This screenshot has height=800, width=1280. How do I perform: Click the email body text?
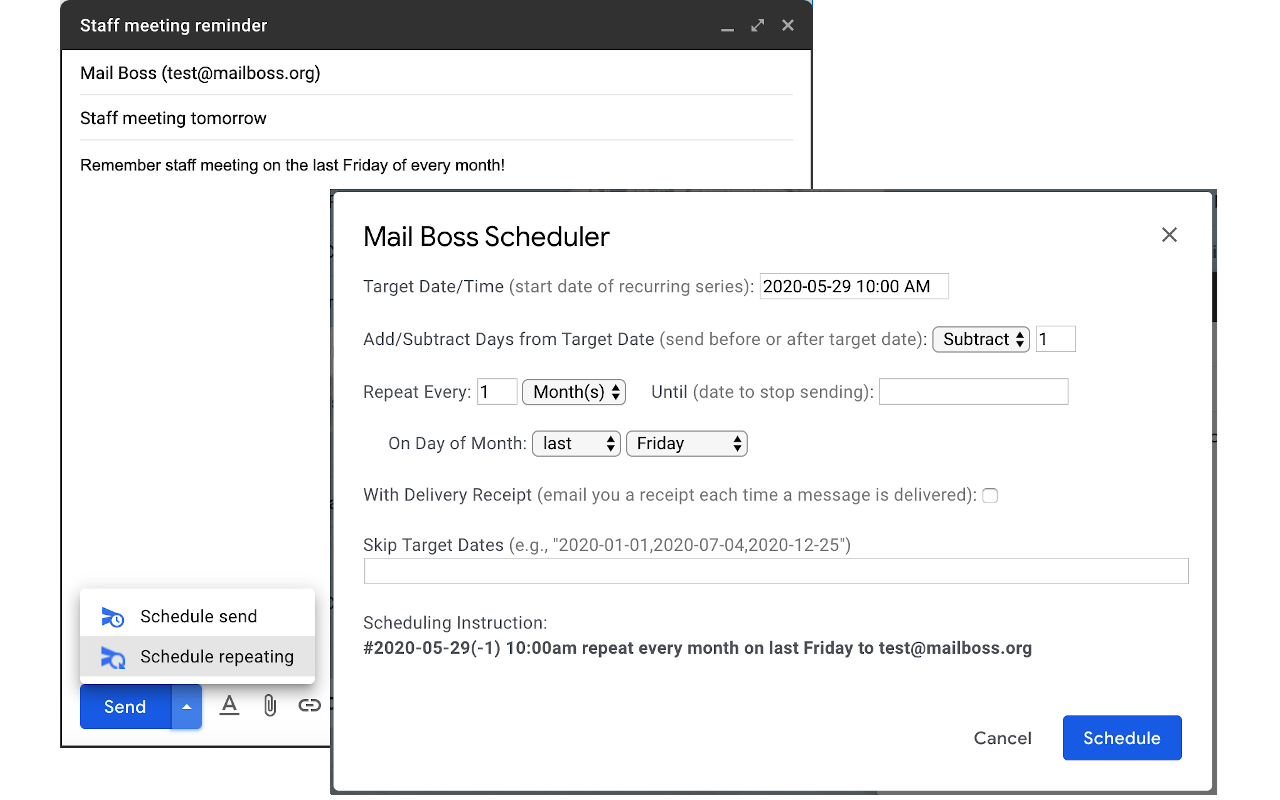click(292, 165)
